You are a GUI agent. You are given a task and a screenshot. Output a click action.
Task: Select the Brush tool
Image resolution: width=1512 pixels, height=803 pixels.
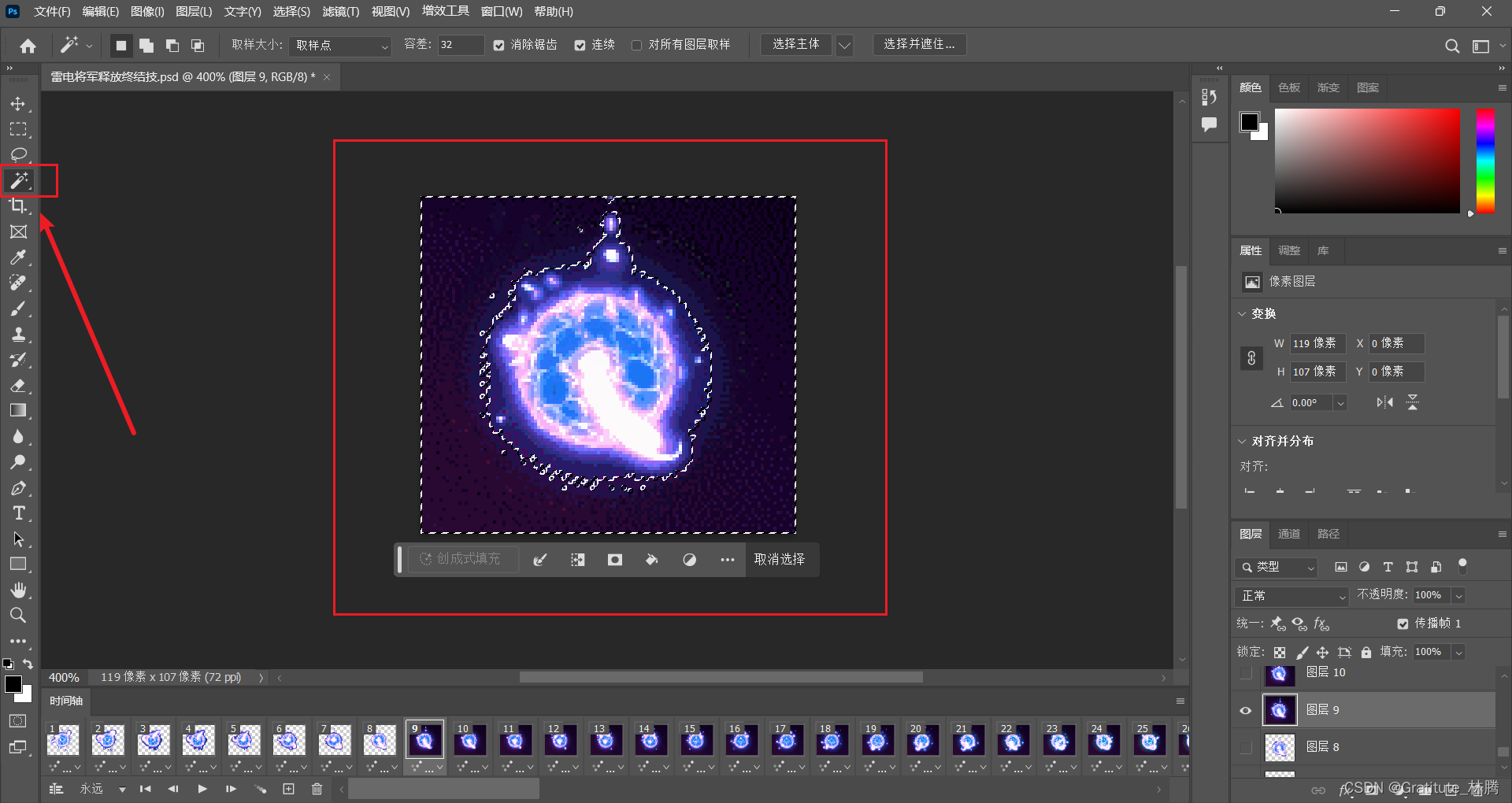pos(17,309)
